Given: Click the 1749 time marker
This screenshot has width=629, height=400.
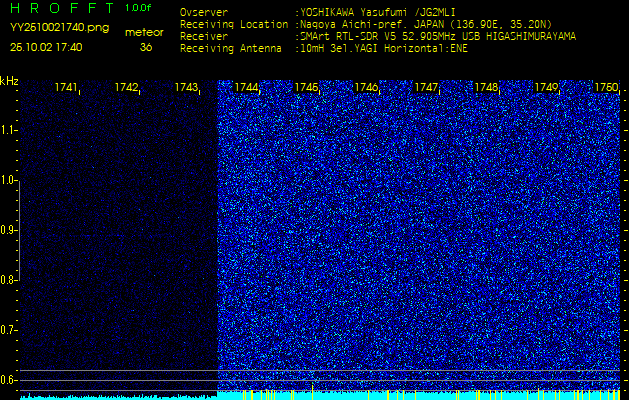Looking at the screenshot, I should [x=546, y=87].
